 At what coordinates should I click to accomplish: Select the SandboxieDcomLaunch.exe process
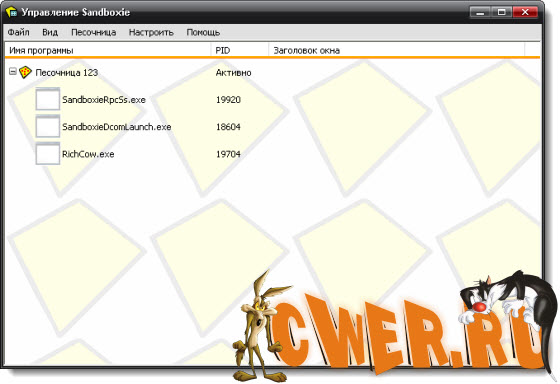pos(117,127)
